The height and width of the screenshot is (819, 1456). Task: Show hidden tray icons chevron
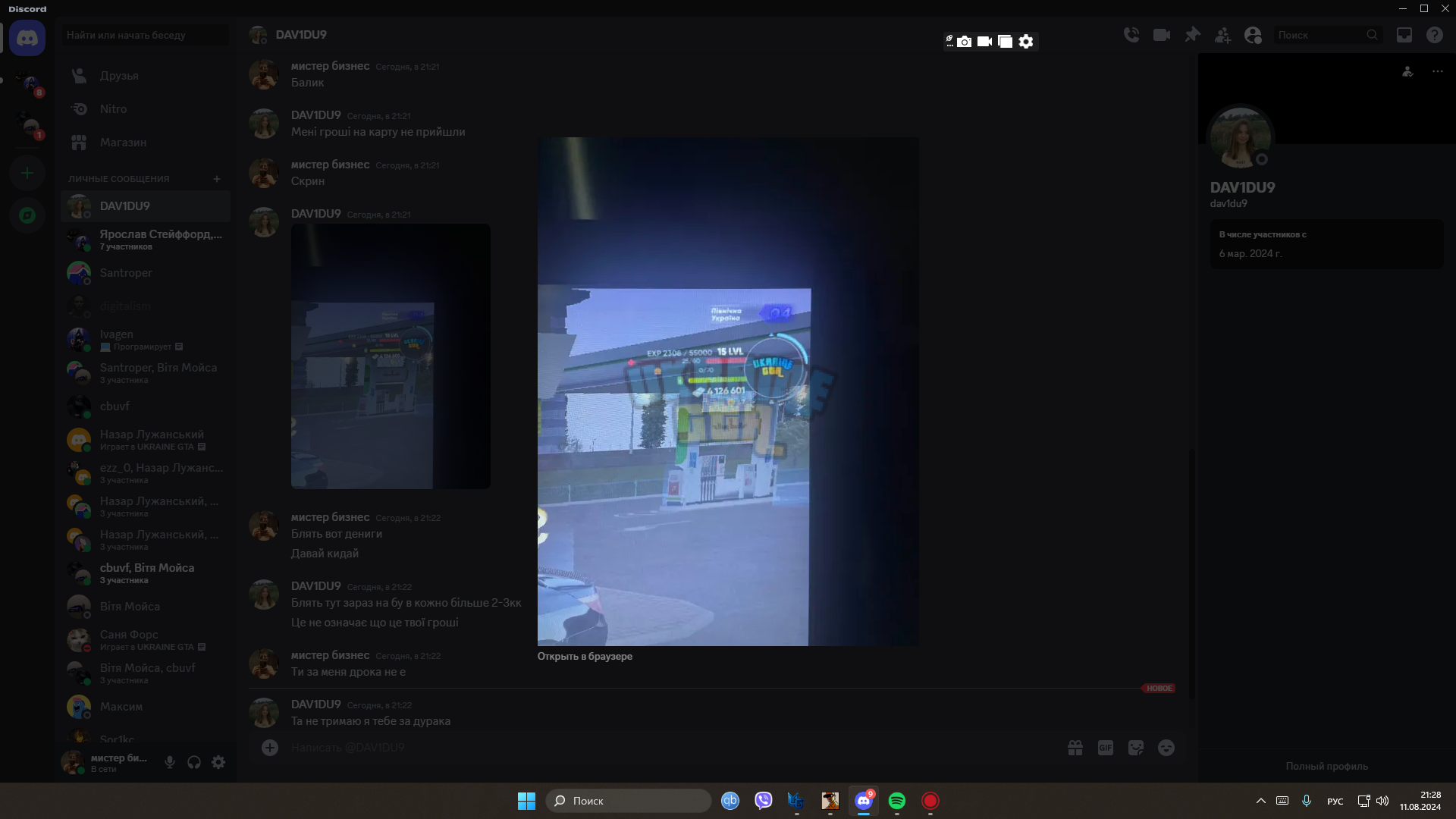tap(1261, 801)
